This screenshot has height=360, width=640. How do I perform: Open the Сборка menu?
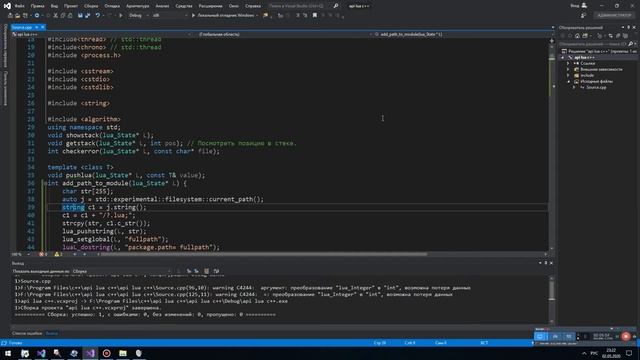[91, 6]
